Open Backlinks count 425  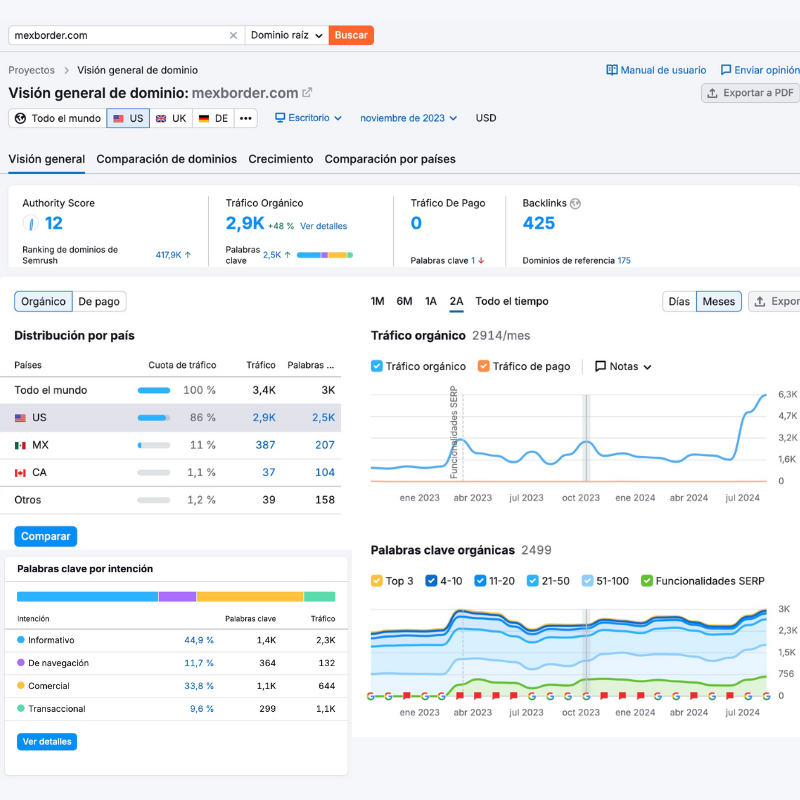point(538,223)
